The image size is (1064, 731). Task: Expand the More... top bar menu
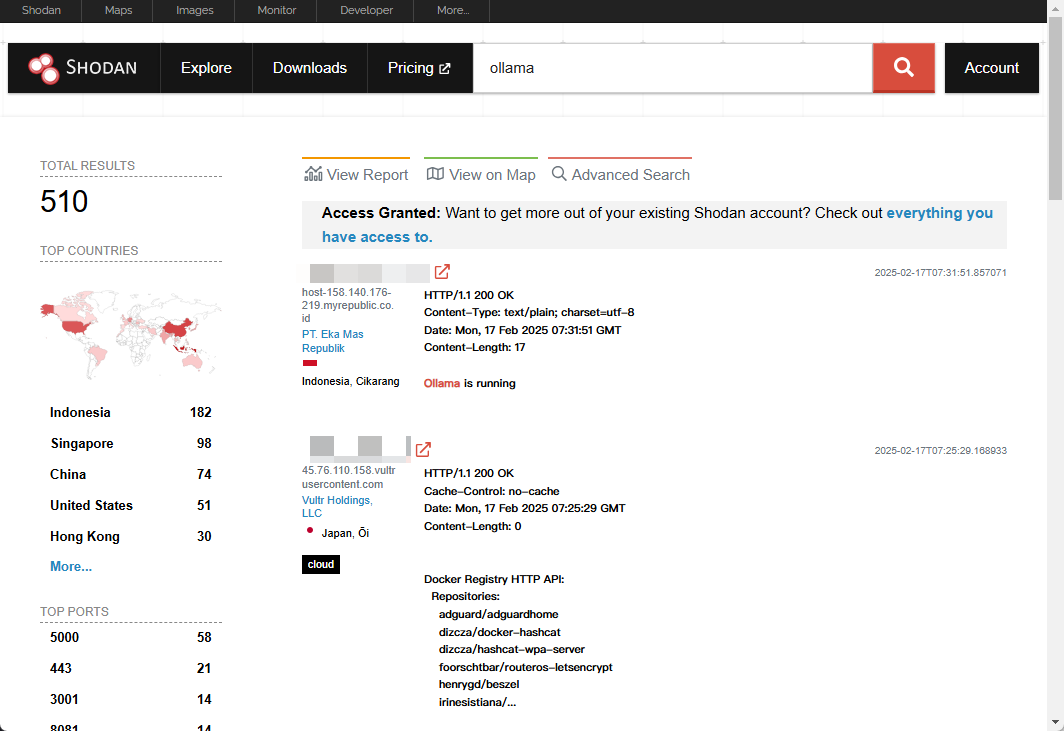click(453, 10)
